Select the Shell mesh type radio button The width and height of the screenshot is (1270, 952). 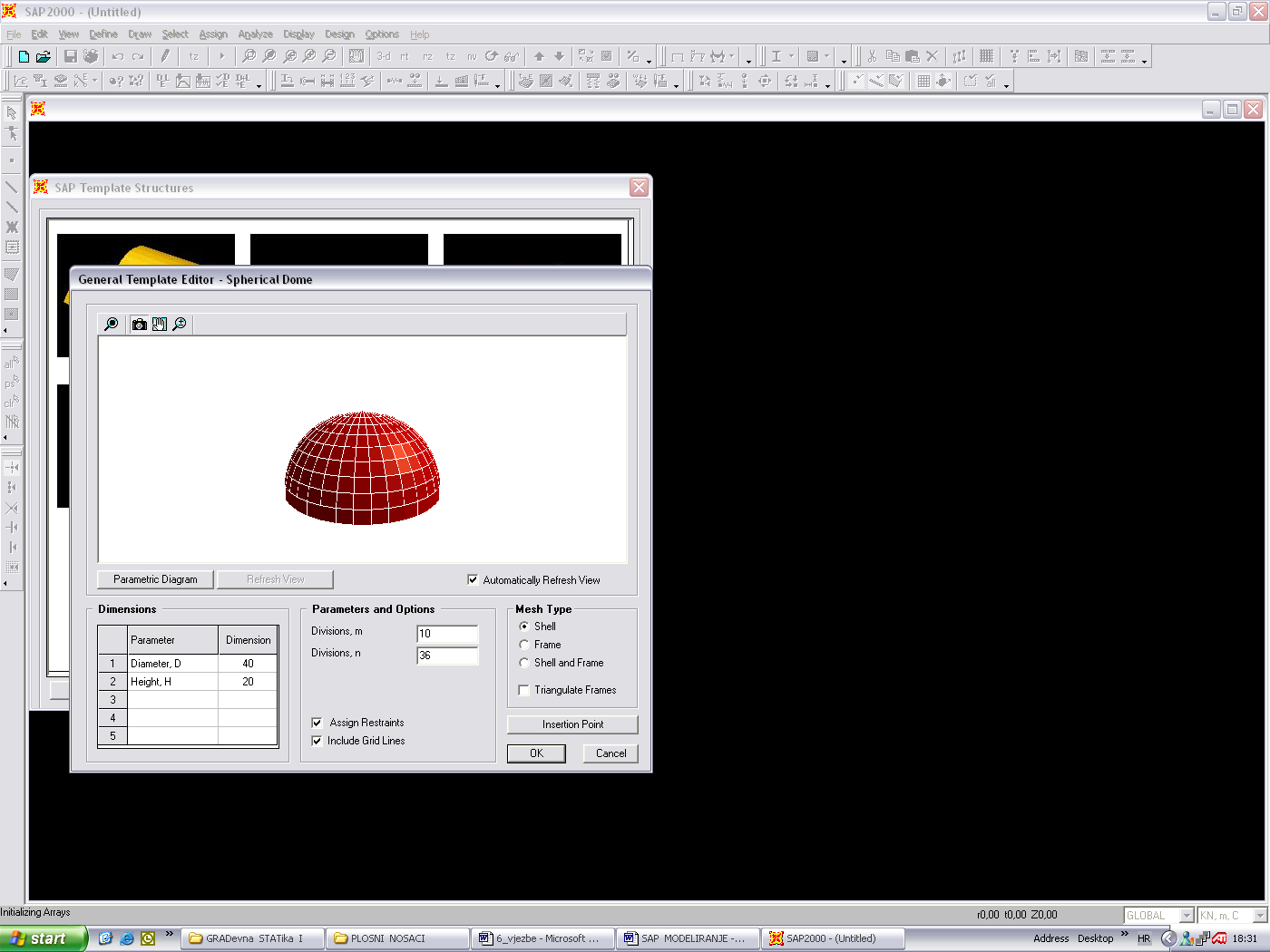tap(523, 627)
